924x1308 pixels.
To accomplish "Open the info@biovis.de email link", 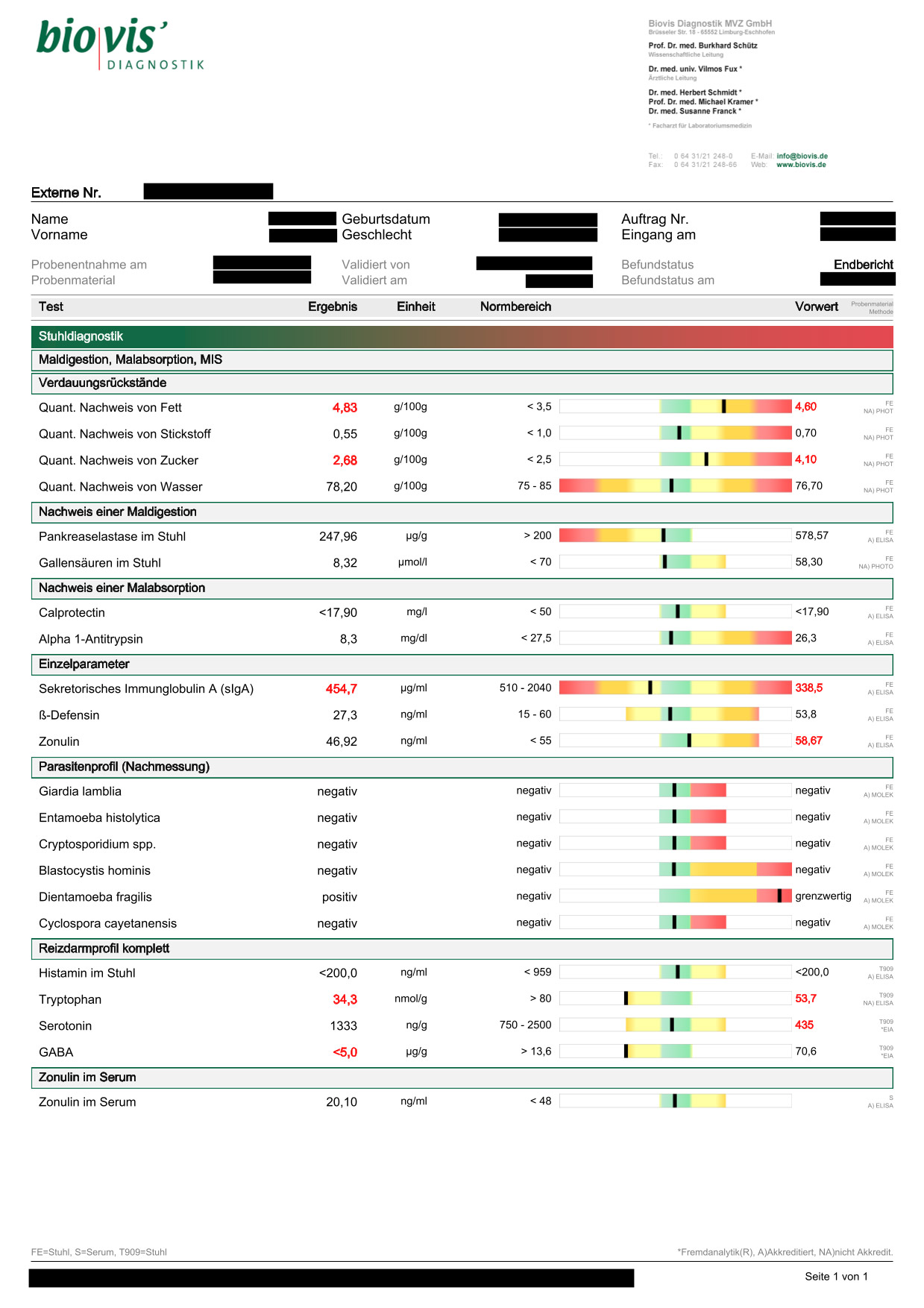I will point(802,157).
